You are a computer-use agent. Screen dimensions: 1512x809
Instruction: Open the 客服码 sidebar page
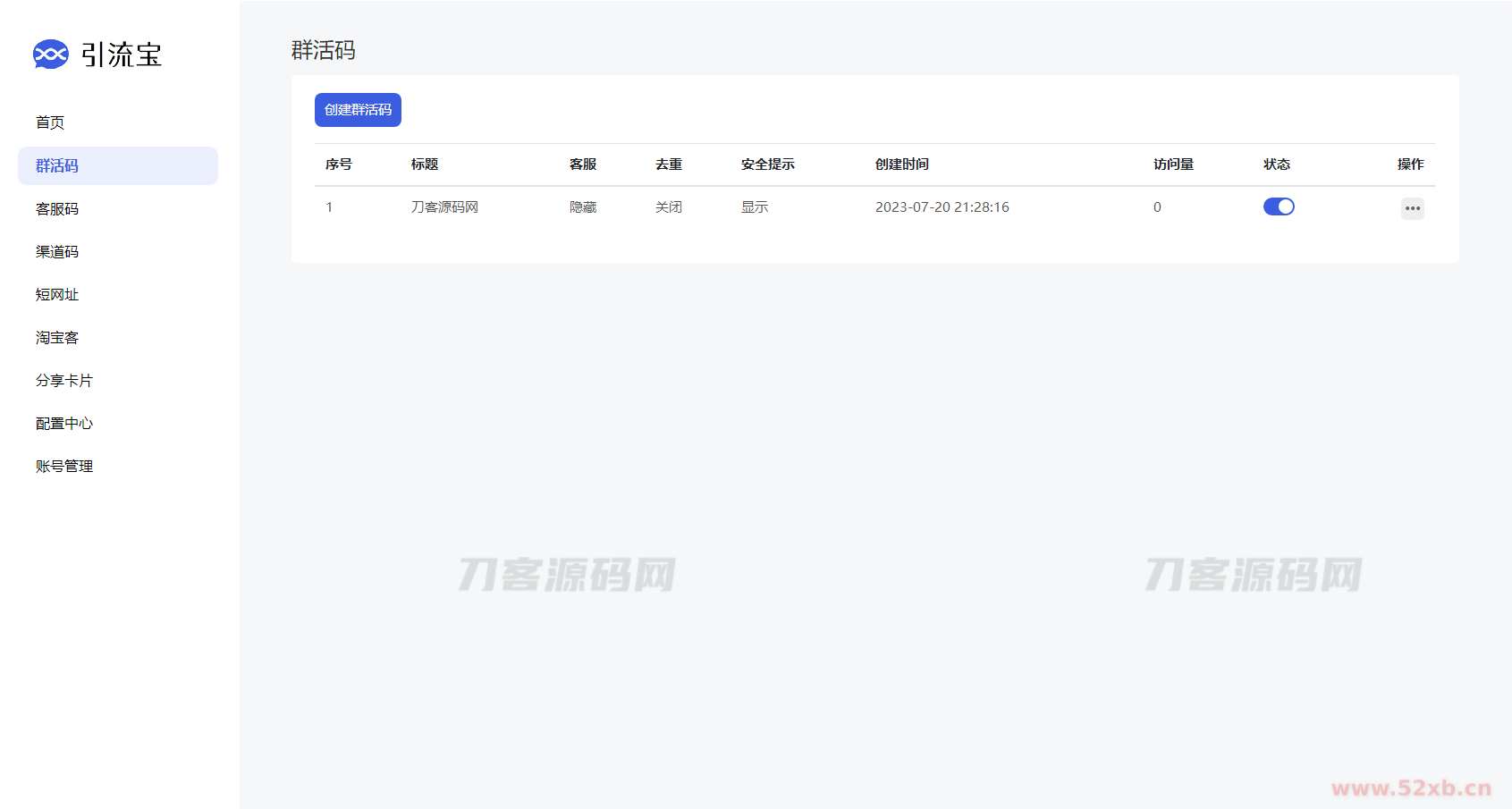coord(57,209)
